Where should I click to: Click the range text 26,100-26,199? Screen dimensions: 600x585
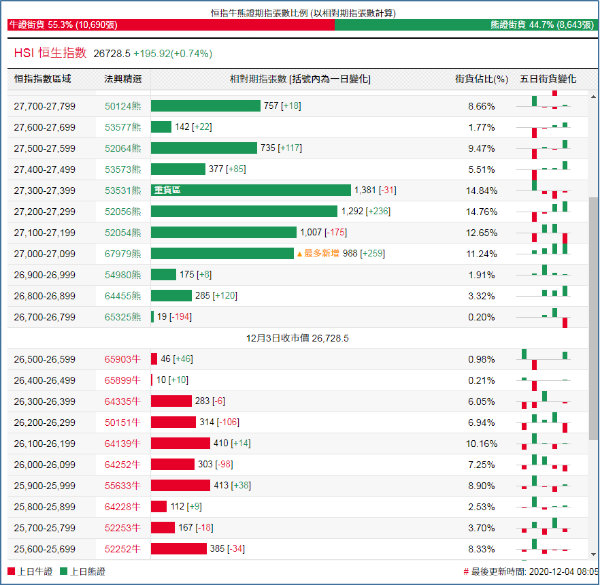click(x=44, y=443)
